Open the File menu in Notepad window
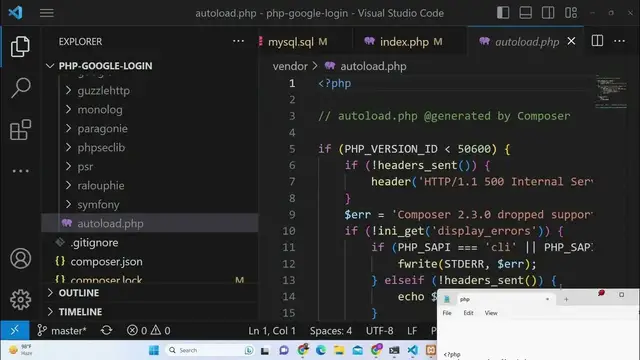 coord(447,313)
